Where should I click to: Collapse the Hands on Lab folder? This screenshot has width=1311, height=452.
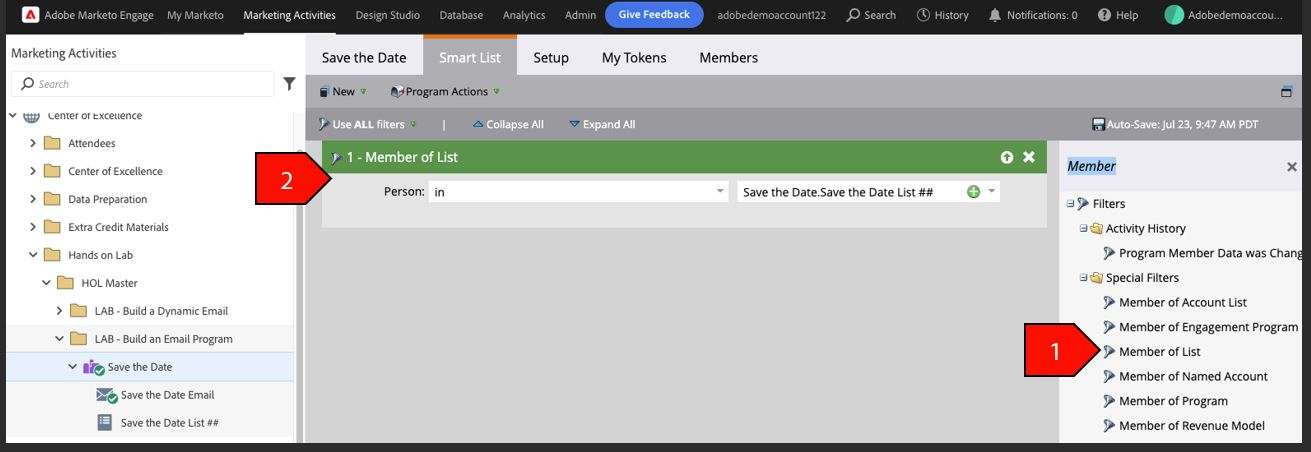tap(33, 255)
